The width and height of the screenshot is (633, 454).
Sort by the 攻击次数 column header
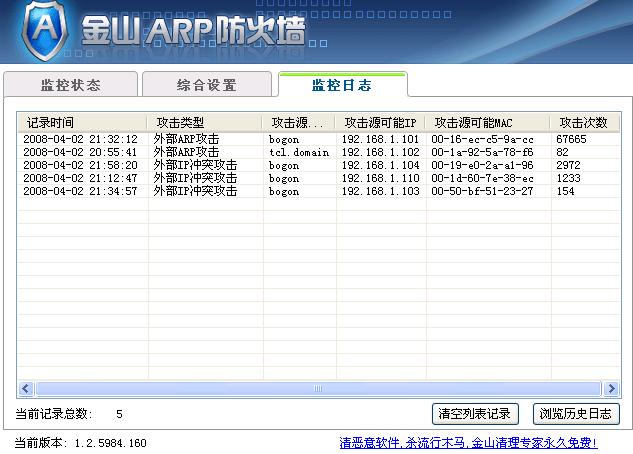(x=584, y=122)
